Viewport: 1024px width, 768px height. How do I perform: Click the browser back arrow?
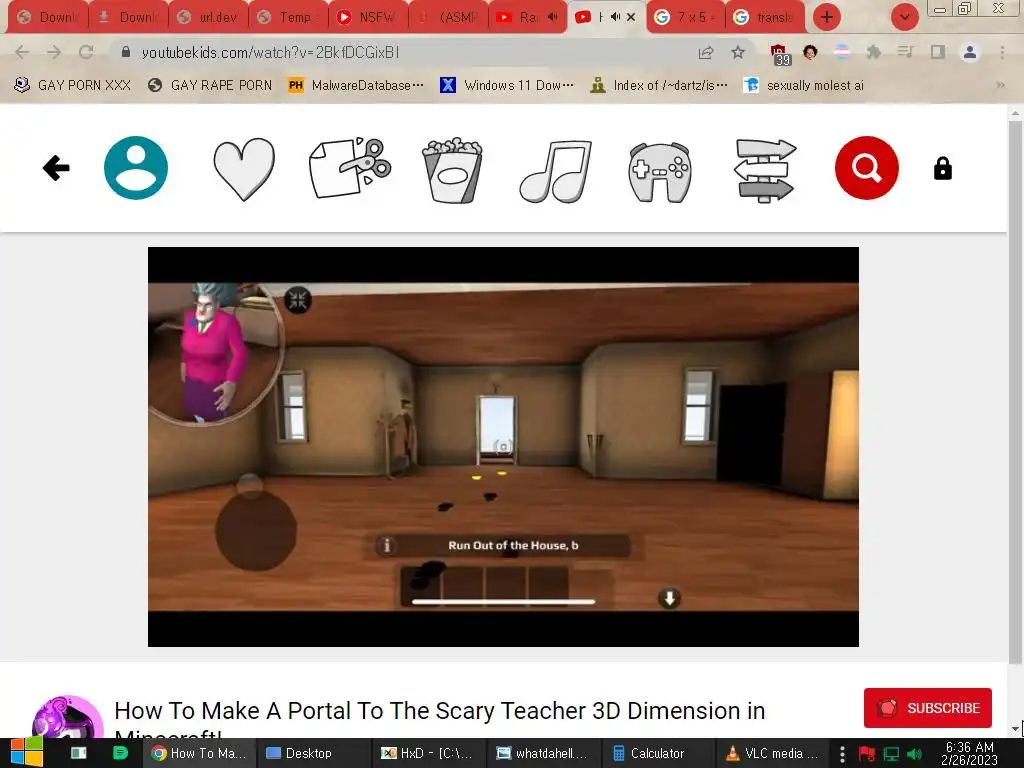tap(22, 52)
